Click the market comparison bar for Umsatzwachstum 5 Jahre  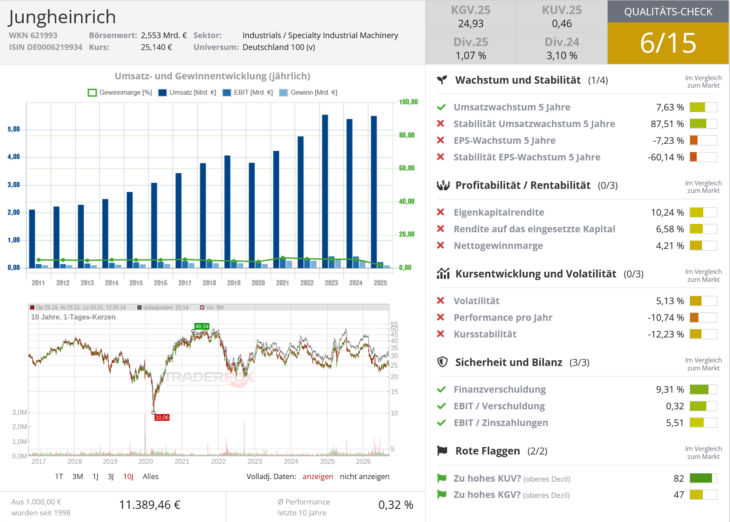coord(703,107)
